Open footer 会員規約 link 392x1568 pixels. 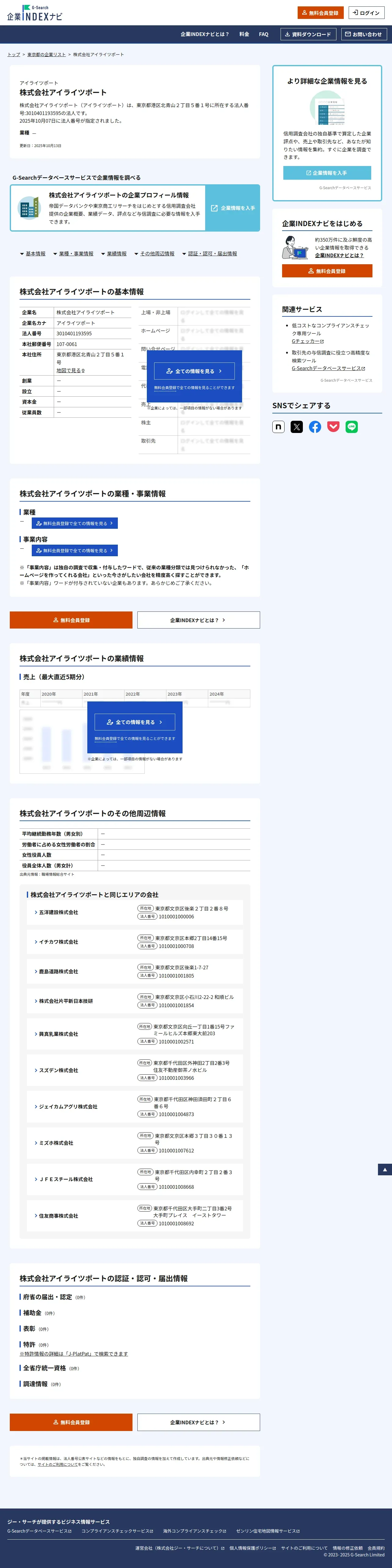(x=376, y=1548)
